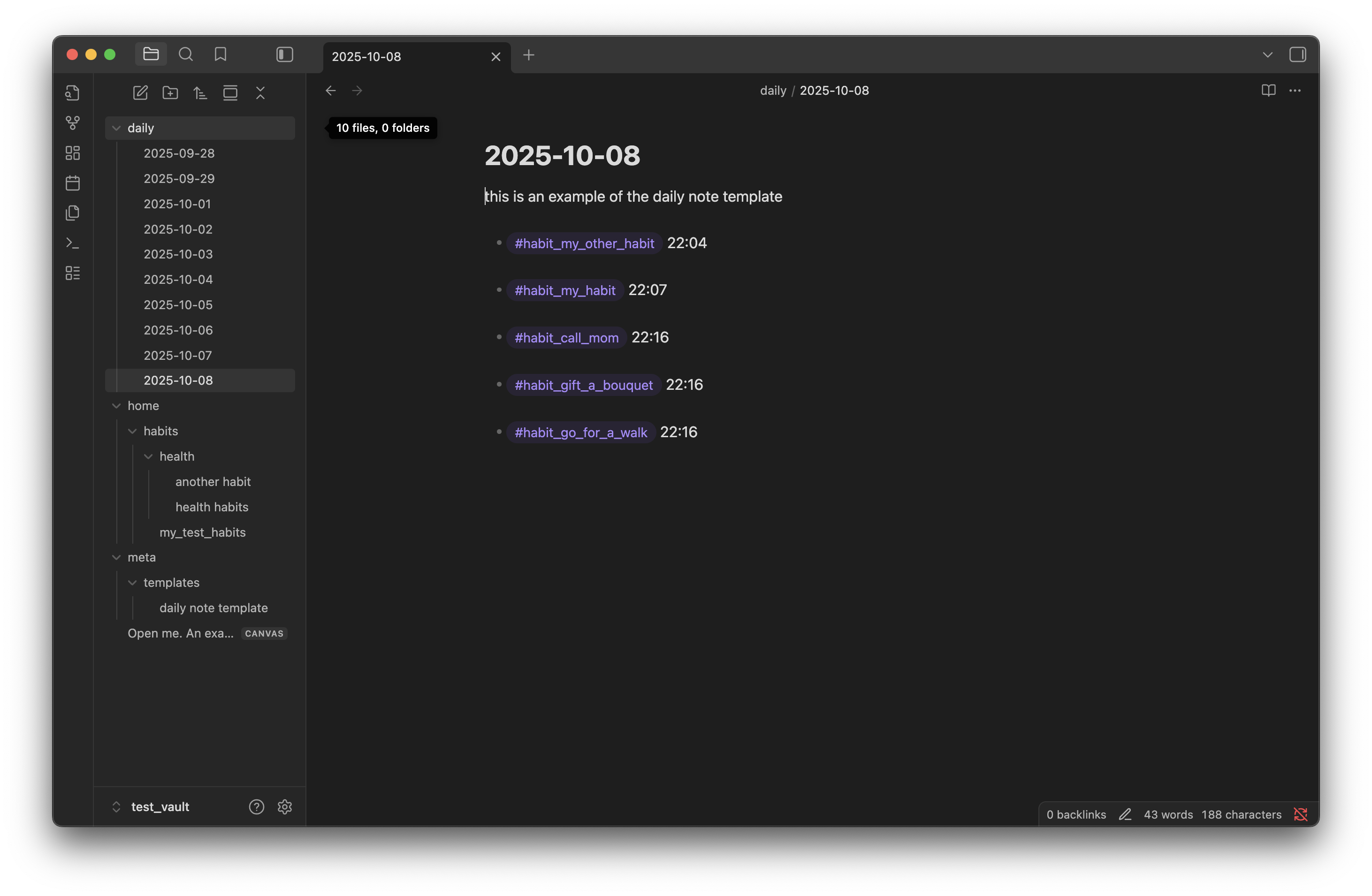Open the bookmarks pane

[x=220, y=55]
